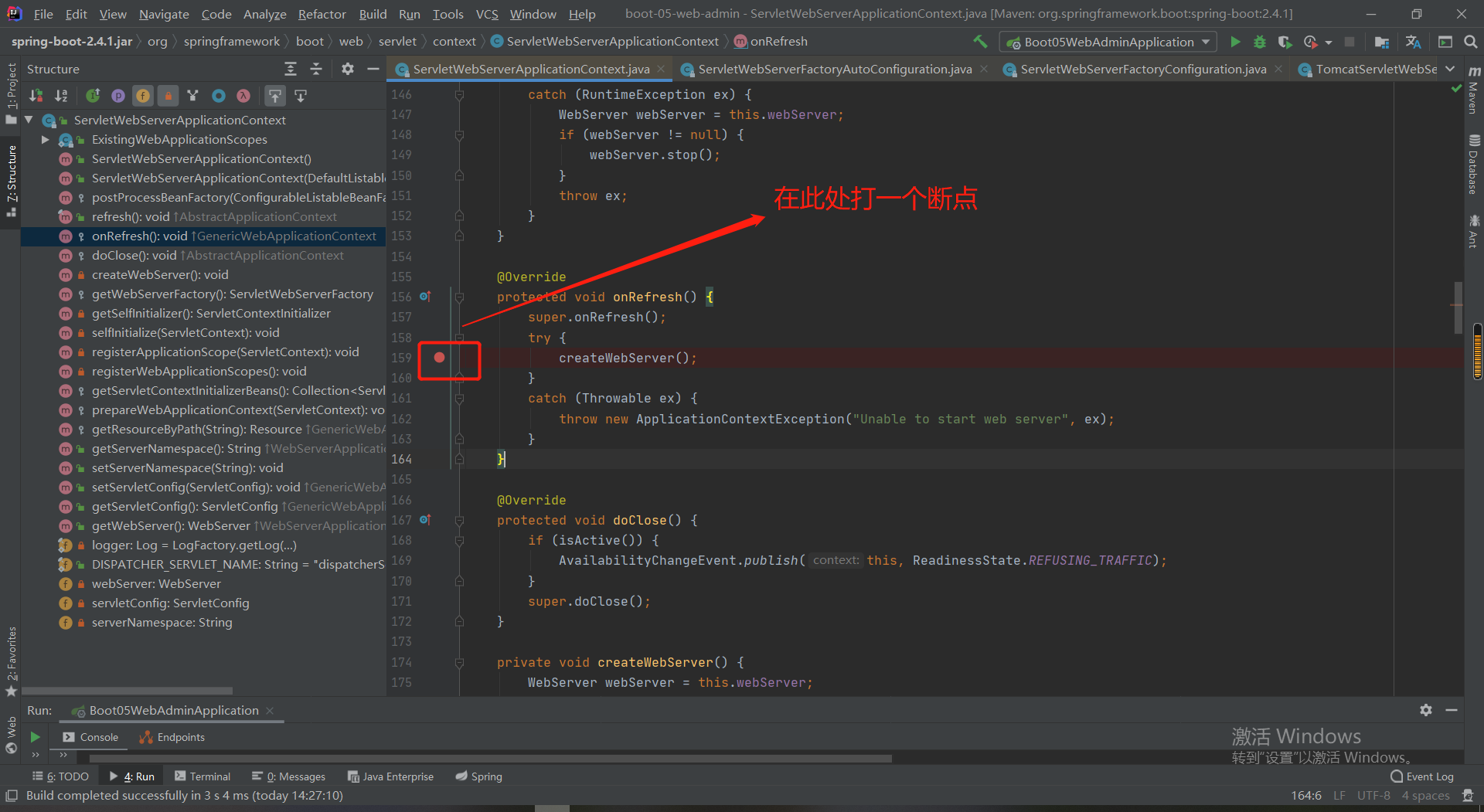Click Structure panel horizontal scrollbar
Screen dimensions: 1484x812
click(x=128, y=691)
